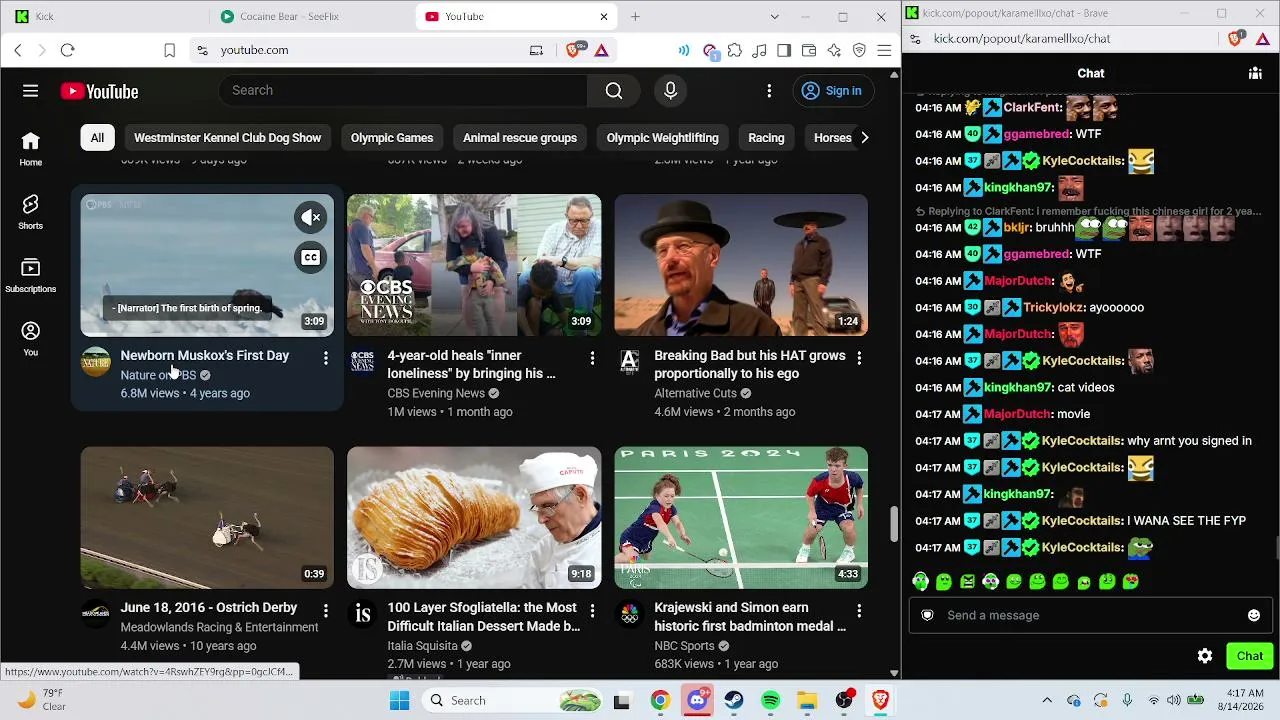Bookmark the current YouTube page
The image size is (1280, 720).
(170, 50)
